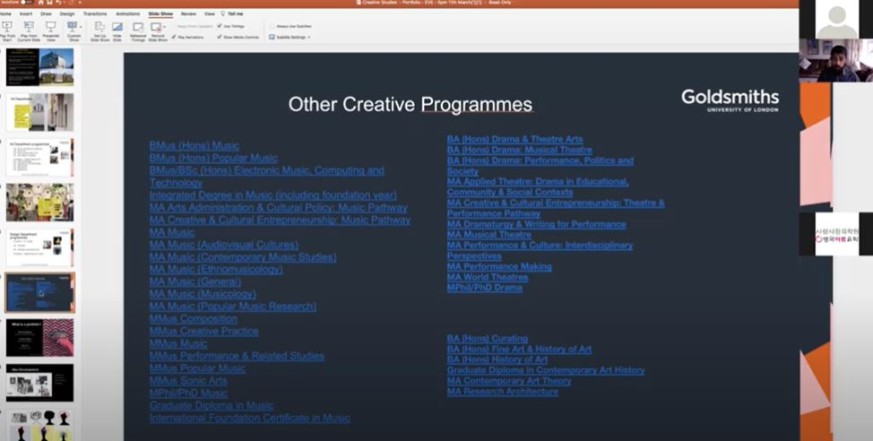
Task: Click the Other Creative Programmes slide title
Action: (x=410, y=104)
